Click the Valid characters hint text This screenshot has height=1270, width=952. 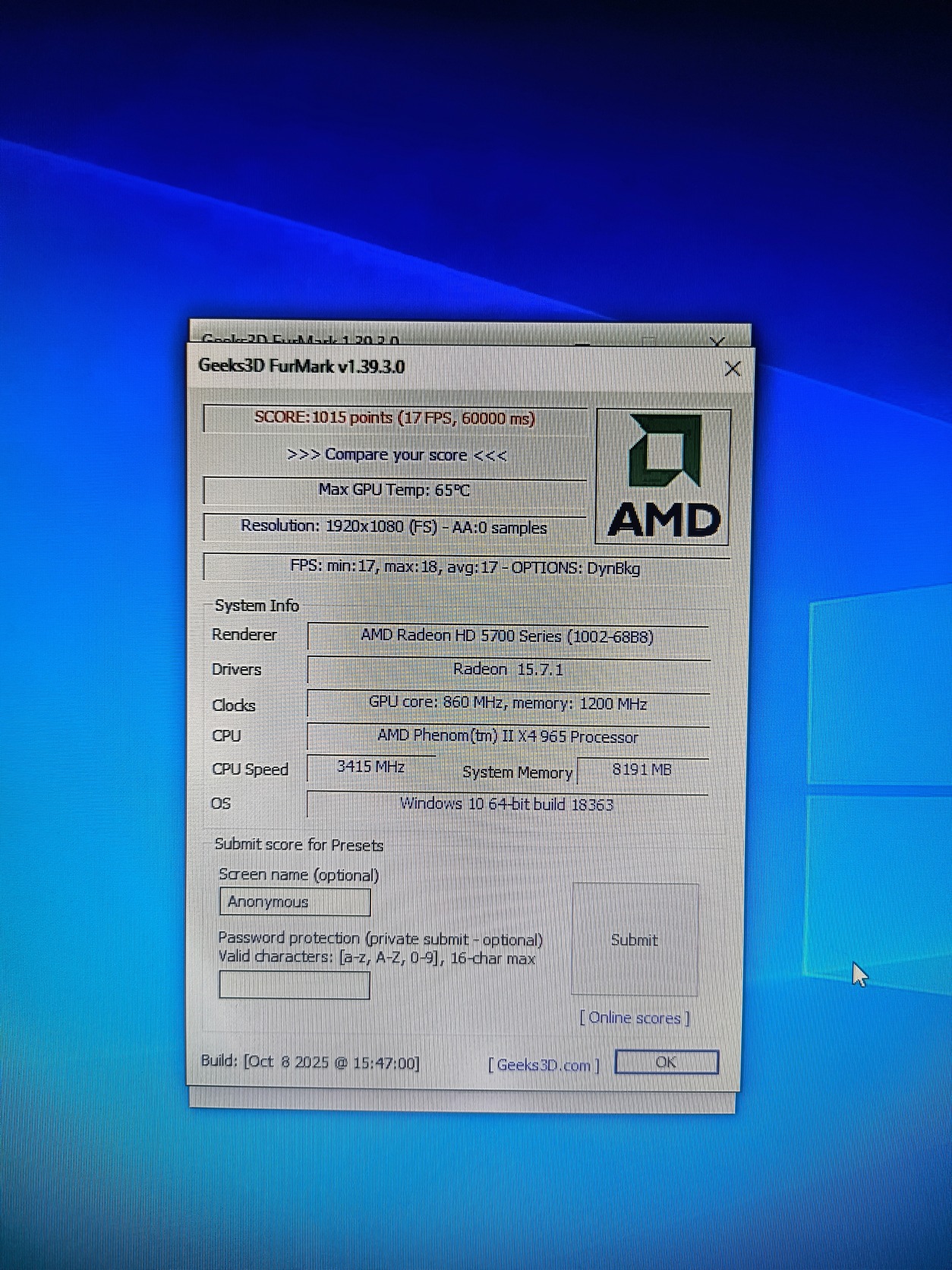377,958
